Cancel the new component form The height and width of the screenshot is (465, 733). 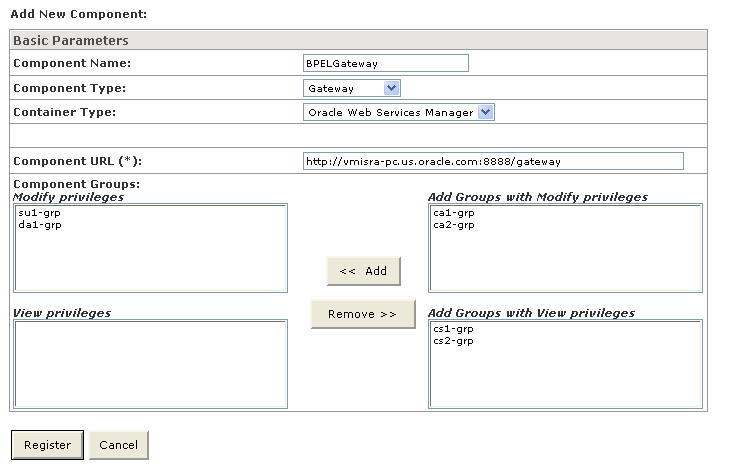[118, 445]
